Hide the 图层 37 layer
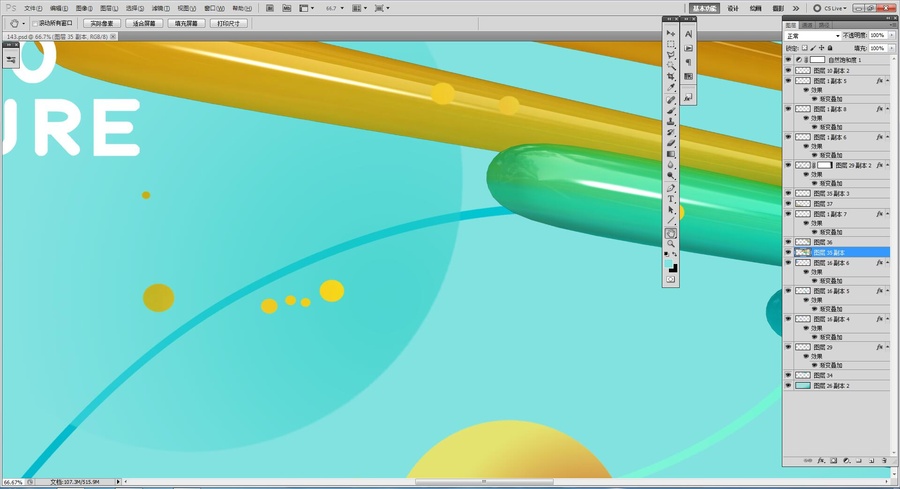Image resolution: width=900 pixels, height=489 pixels. pyautogui.click(x=788, y=204)
